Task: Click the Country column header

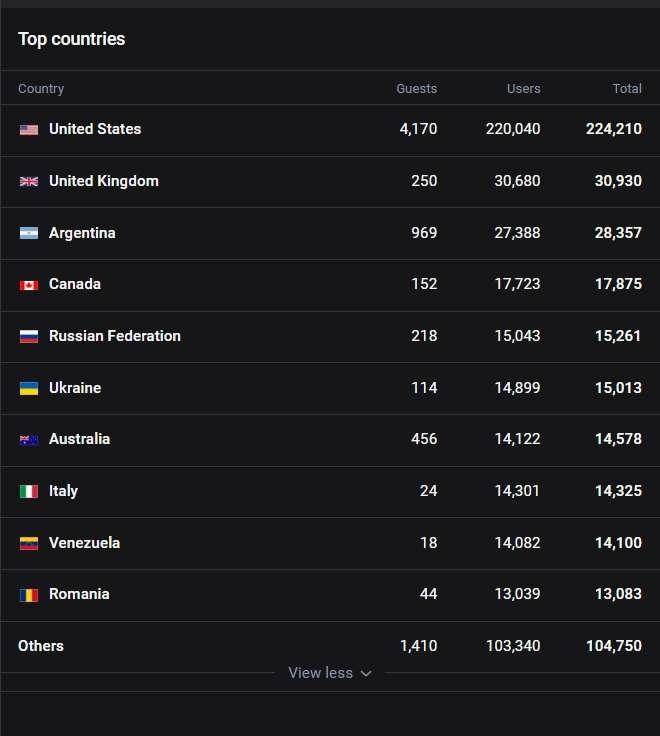Action: pos(41,88)
